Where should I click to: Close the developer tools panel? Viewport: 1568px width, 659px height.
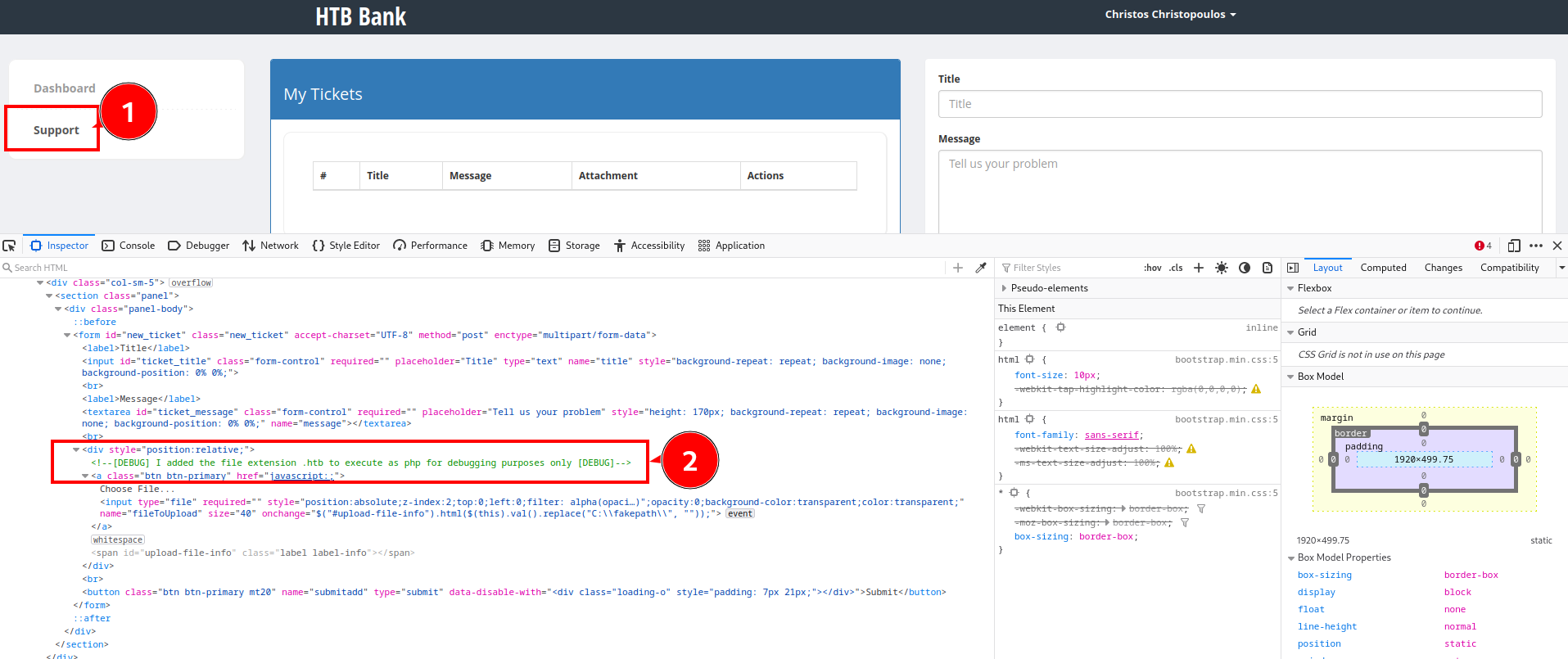1557,246
